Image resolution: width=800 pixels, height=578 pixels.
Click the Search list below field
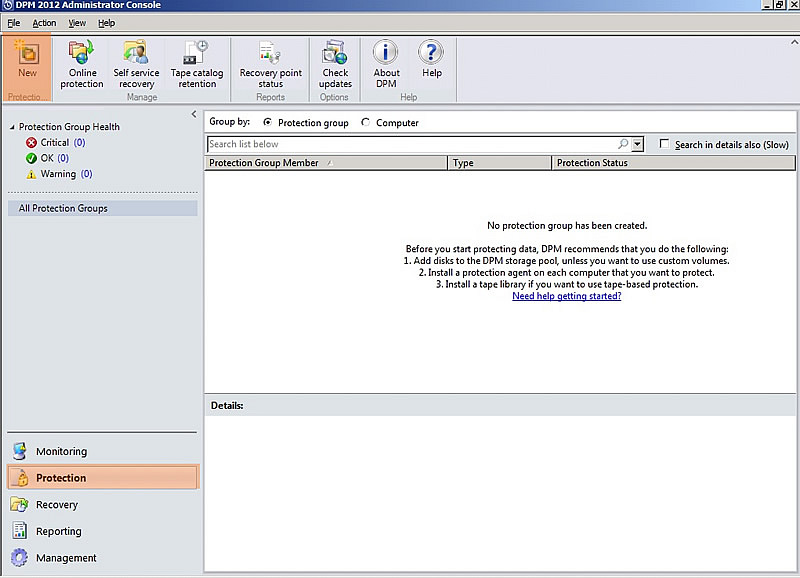(x=410, y=145)
